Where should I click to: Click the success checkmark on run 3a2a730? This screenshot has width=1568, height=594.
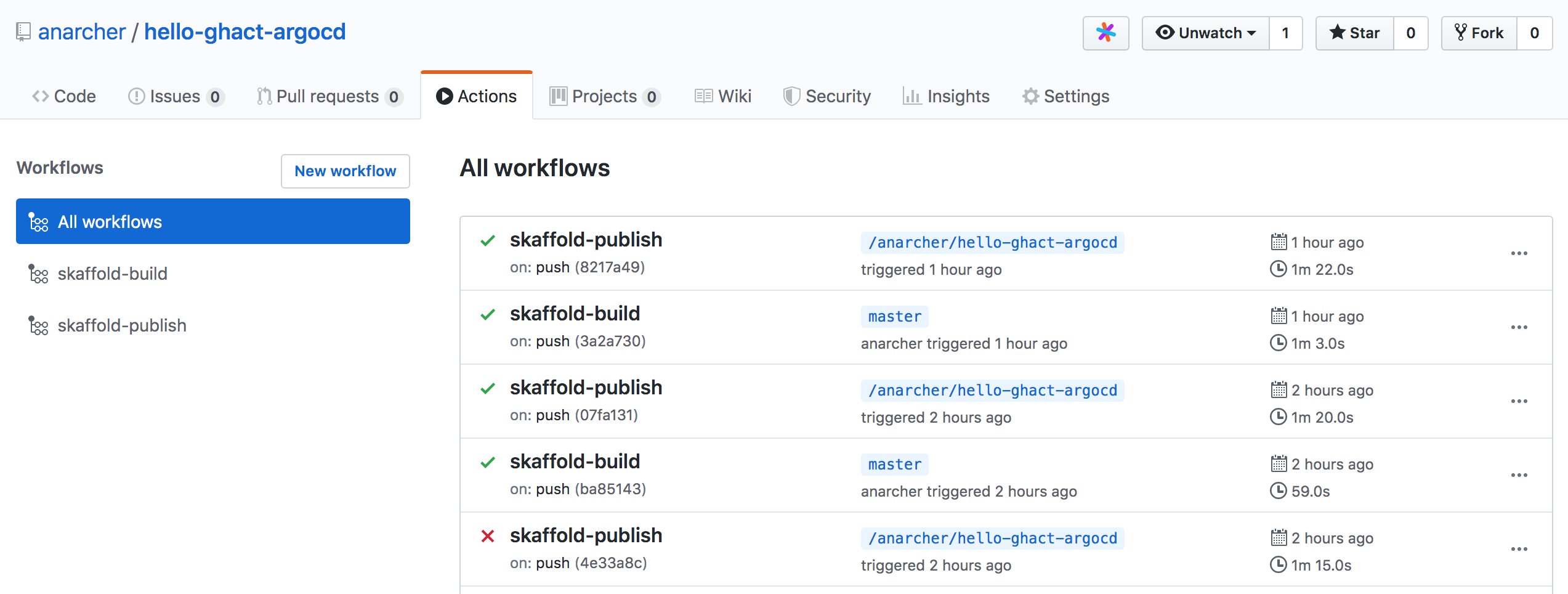[x=488, y=314]
